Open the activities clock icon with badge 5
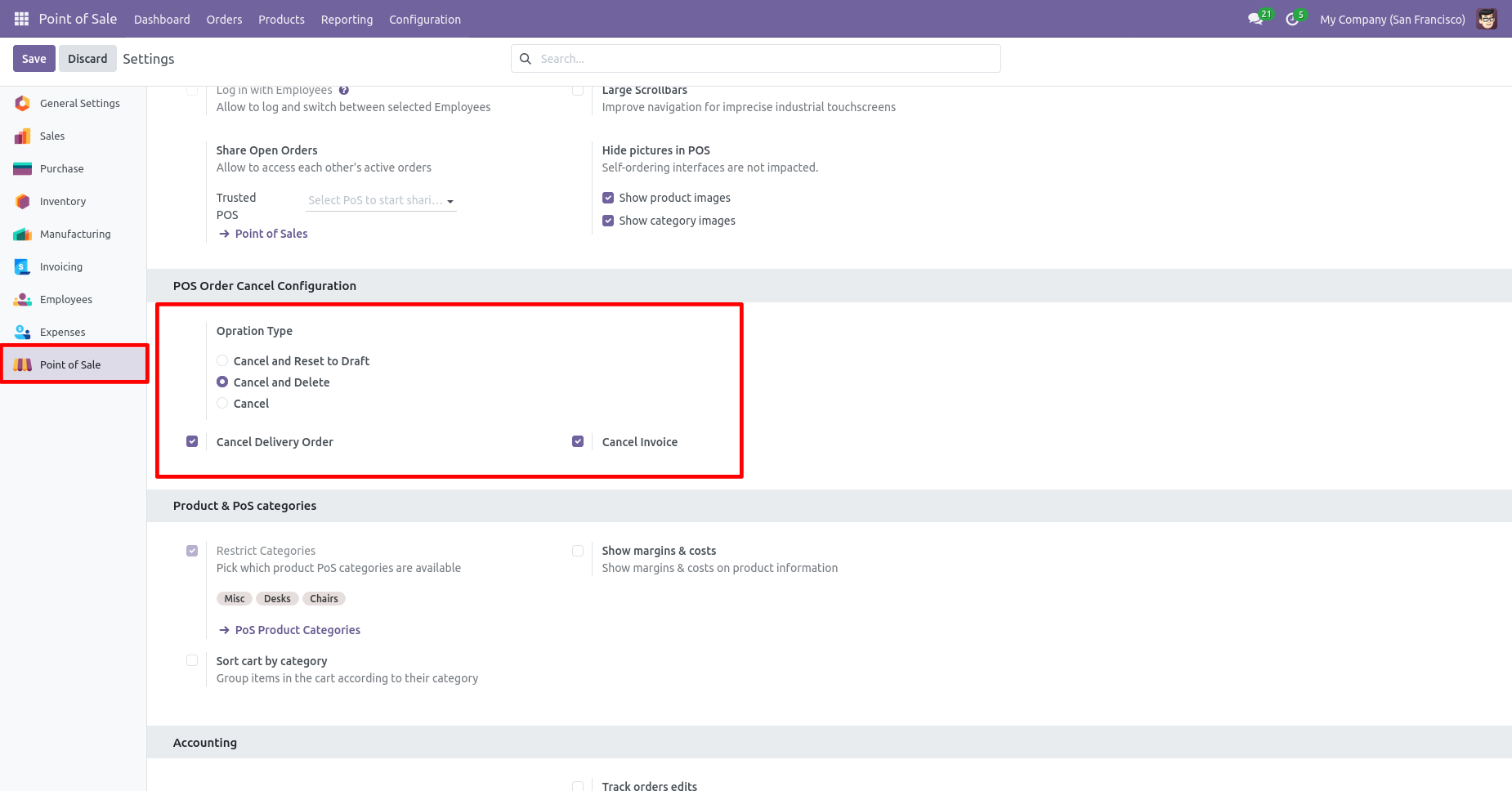 [x=1293, y=19]
